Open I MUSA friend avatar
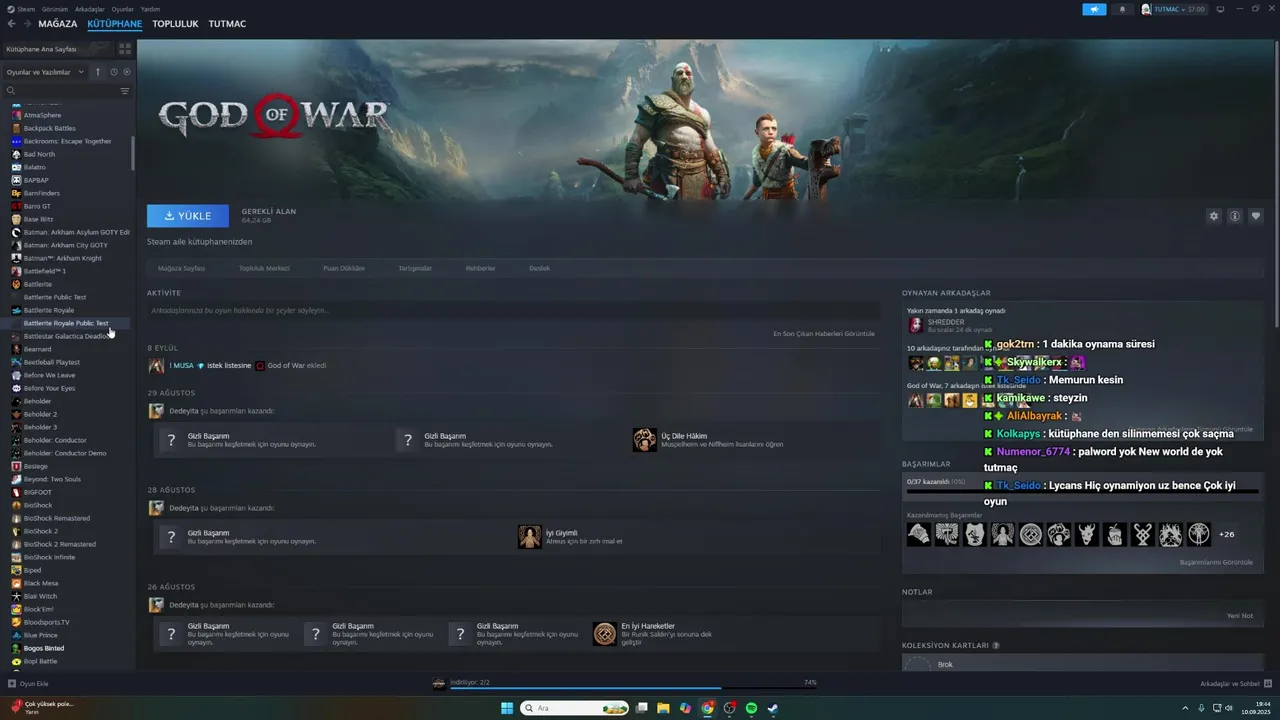This screenshot has width=1280, height=720. [x=156, y=365]
